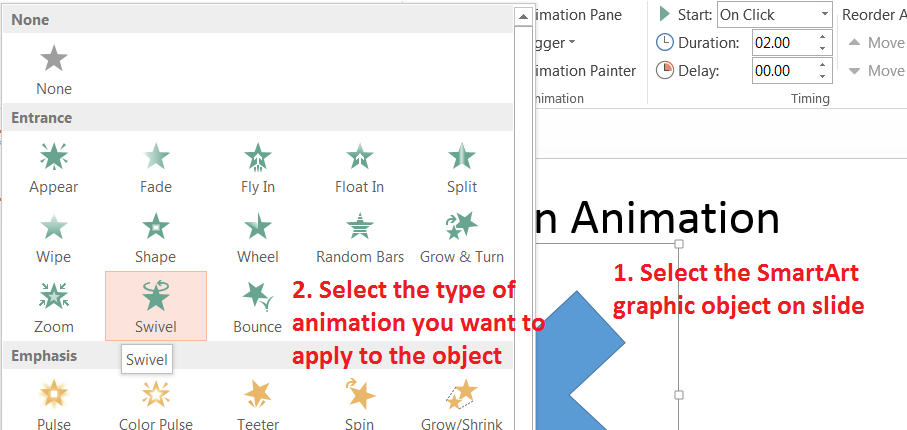
Task: Open the Start timing dropdown
Action: point(823,15)
